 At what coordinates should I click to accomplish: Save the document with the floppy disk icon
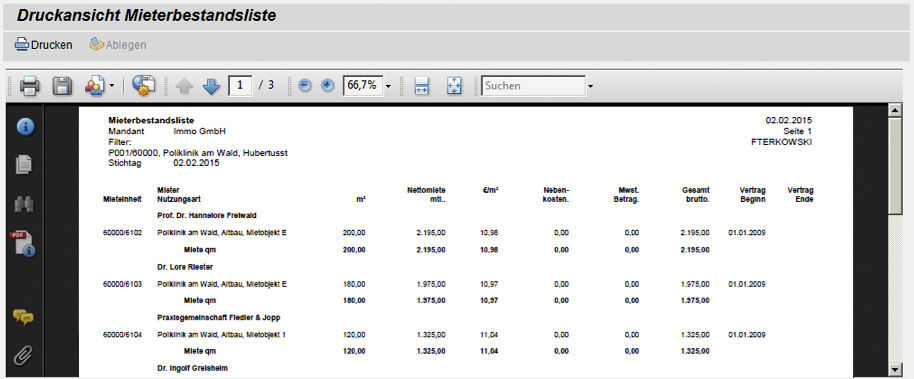pyautogui.click(x=62, y=86)
